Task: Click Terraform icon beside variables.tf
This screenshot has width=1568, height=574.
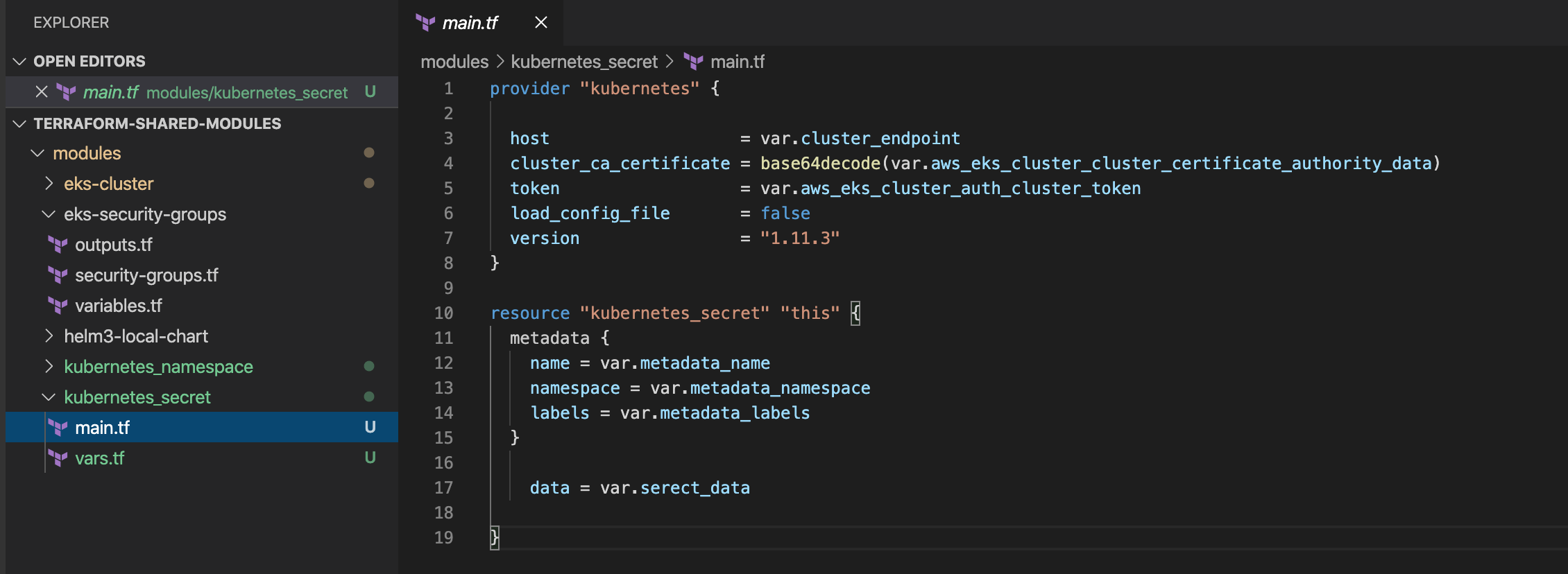Action: point(58,306)
